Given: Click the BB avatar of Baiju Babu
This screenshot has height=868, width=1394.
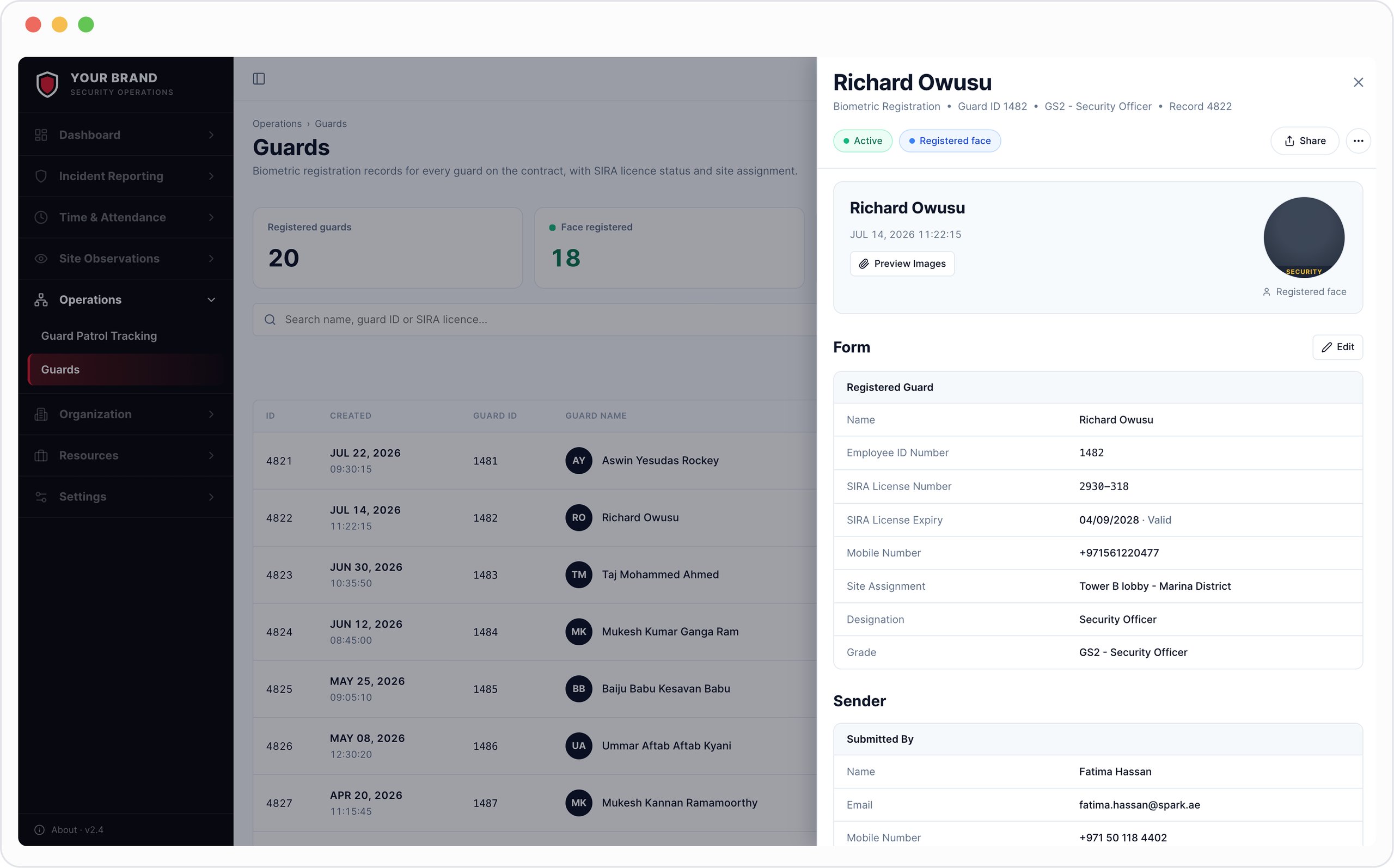Looking at the screenshot, I should 578,688.
